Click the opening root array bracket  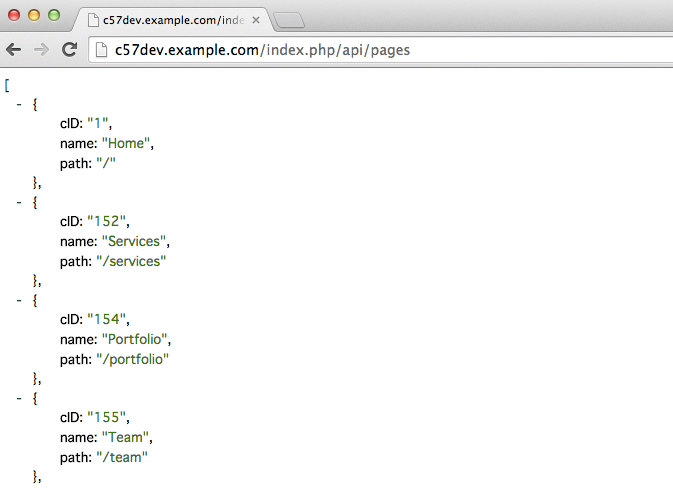click(7, 85)
